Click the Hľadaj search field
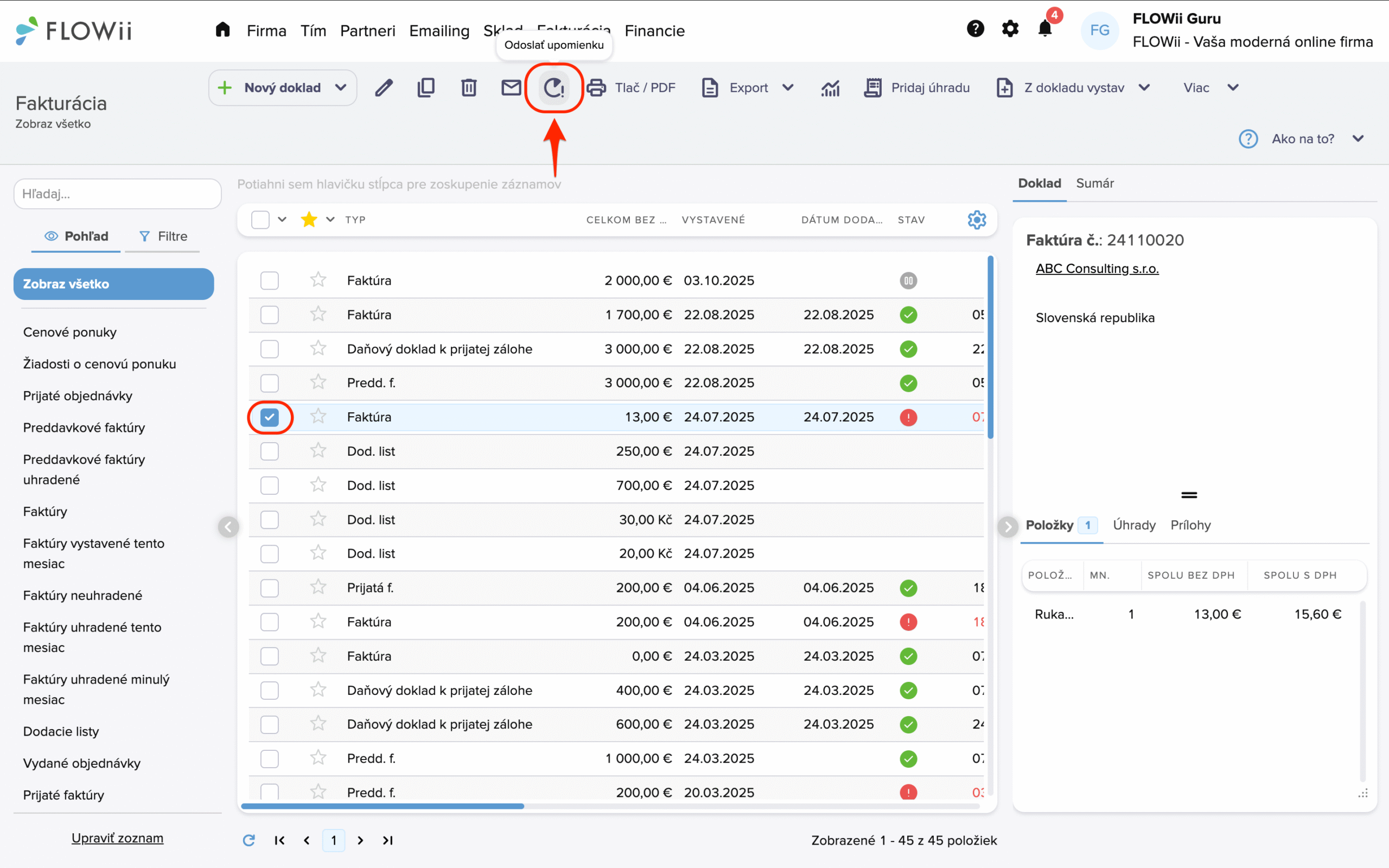 [117, 194]
